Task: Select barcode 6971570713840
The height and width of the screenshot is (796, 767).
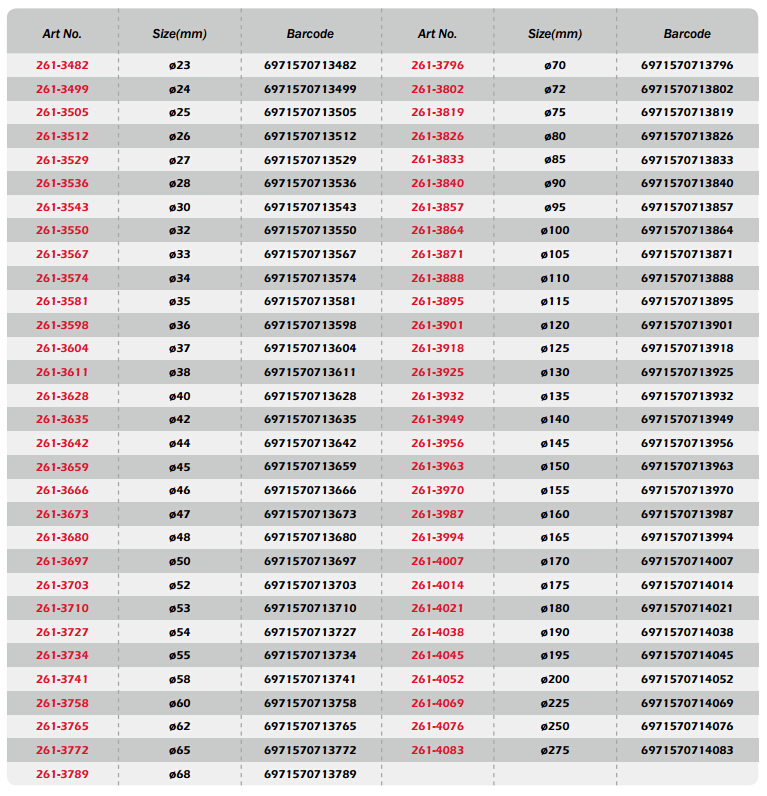Action: coord(687,183)
